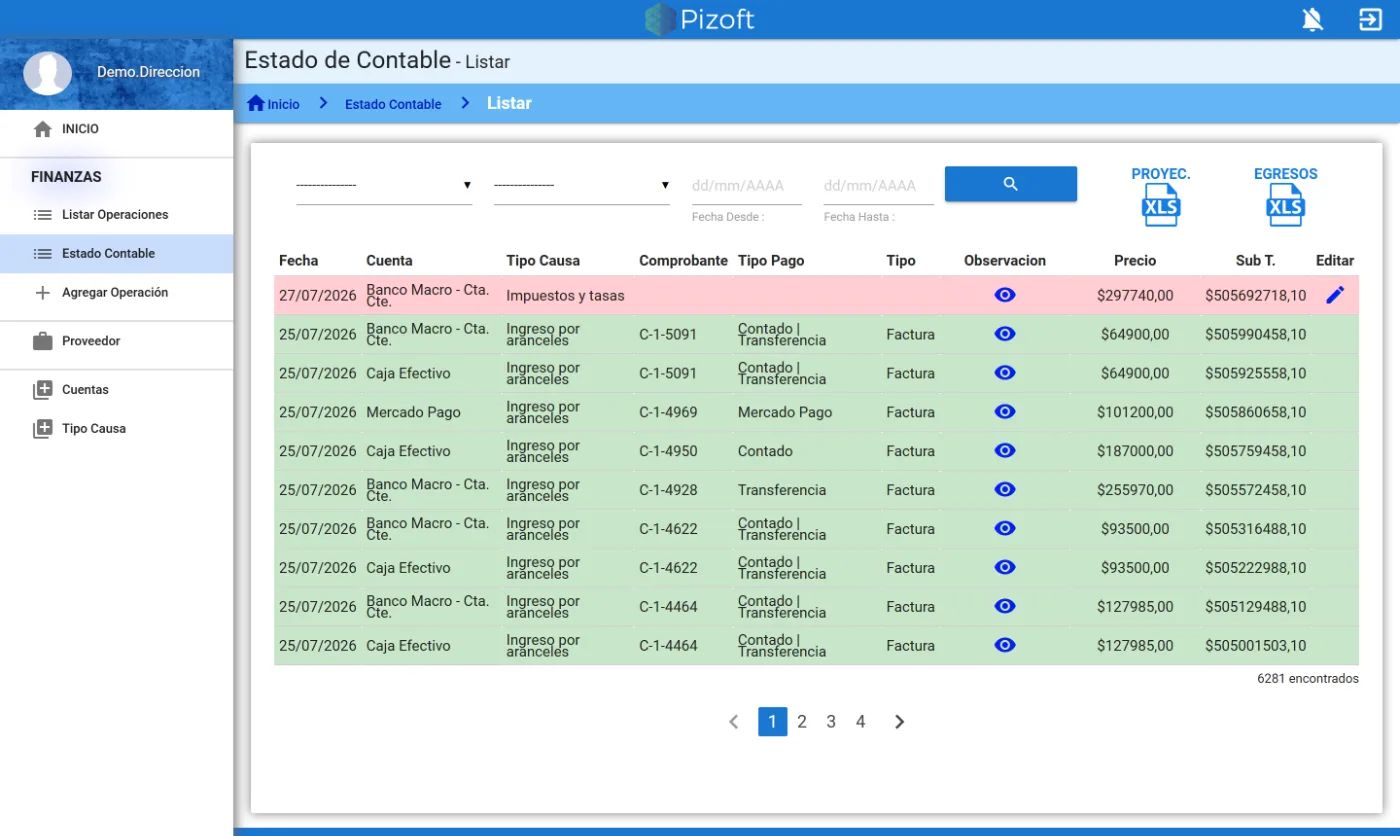Show observation for row with price $64900,00 Banco Macro
The image size is (1400, 836).
pyautogui.click(x=1005, y=333)
